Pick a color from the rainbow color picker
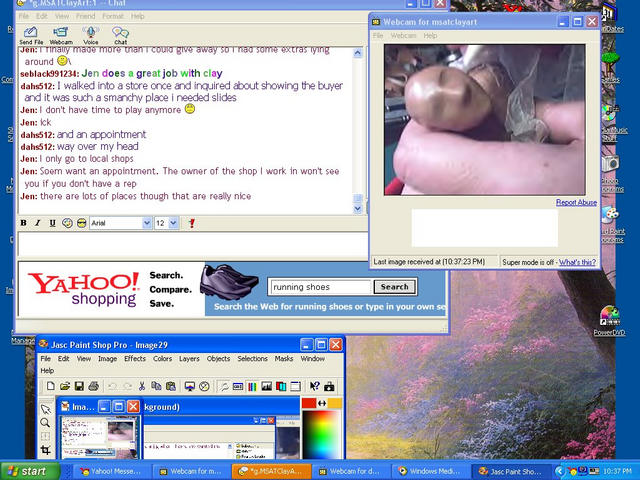The image size is (640, 480). 321,434
